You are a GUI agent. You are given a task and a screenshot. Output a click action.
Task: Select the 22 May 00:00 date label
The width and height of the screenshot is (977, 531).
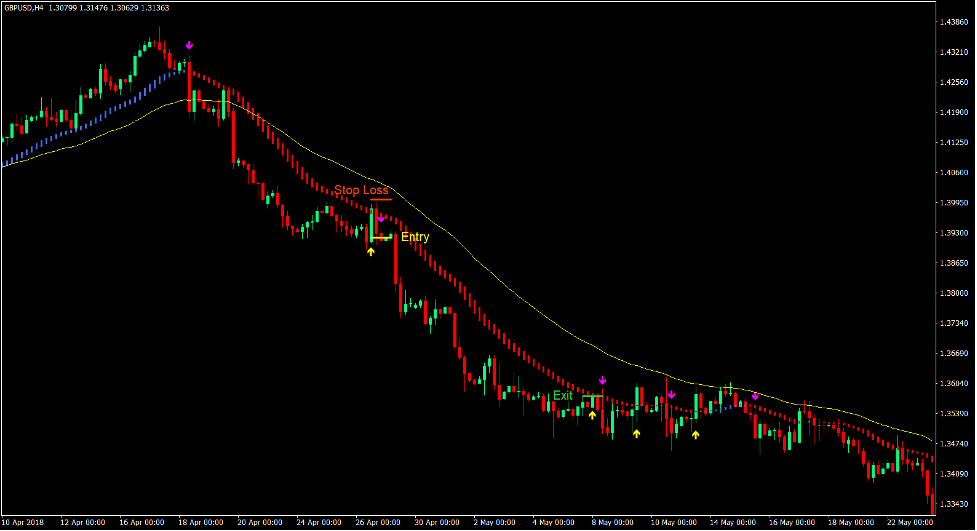909,522
